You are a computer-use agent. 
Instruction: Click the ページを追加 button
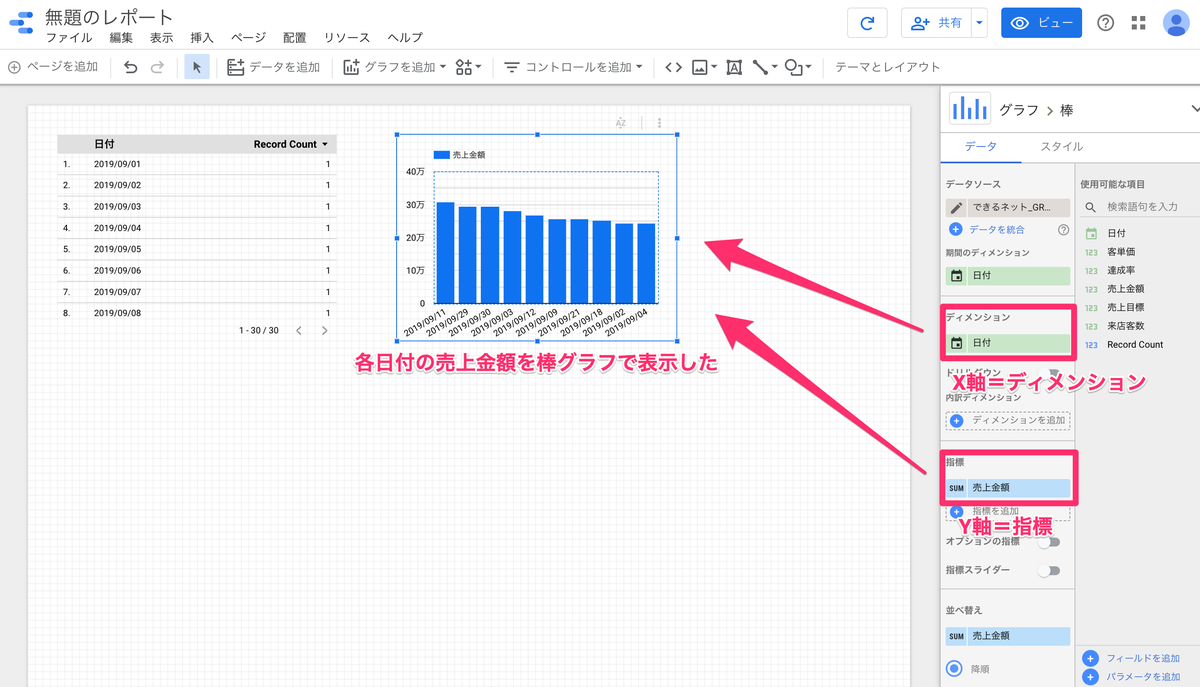[53, 67]
